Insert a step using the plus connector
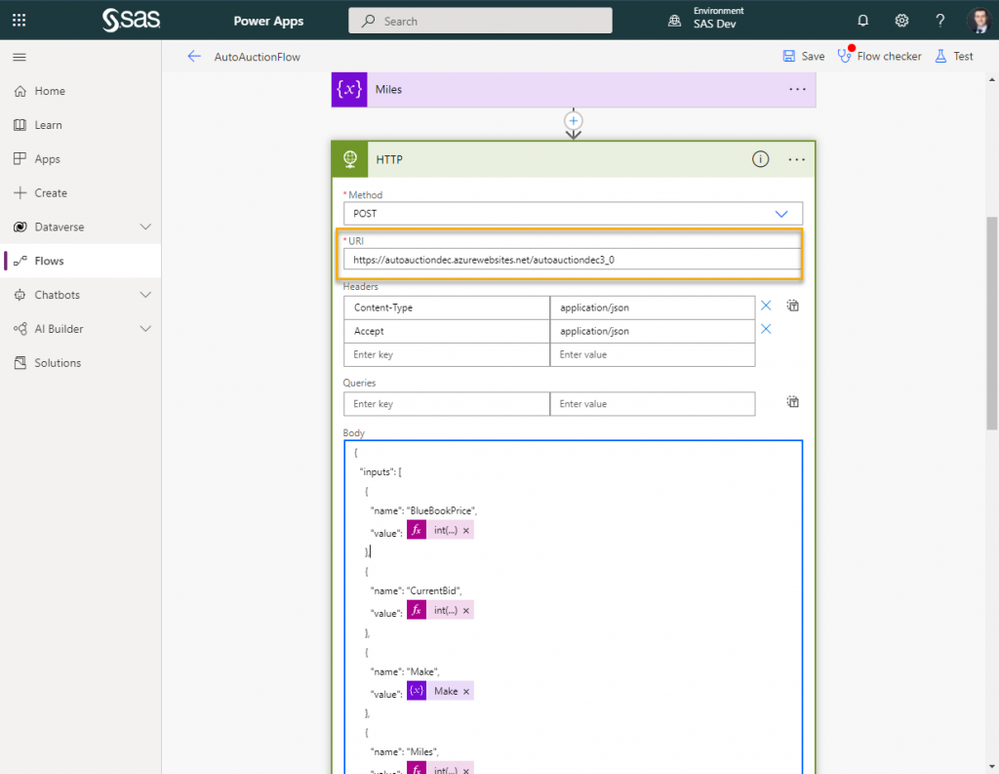This screenshot has height=774, width=999. pos(573,121)
